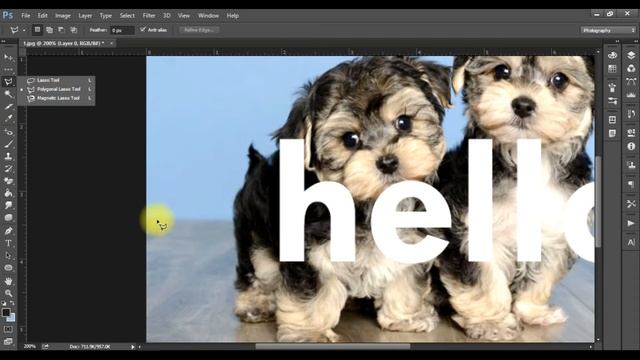Open the Channels panel icon
This screenshot has width=640, height=360.
click(x=631, y=69)
